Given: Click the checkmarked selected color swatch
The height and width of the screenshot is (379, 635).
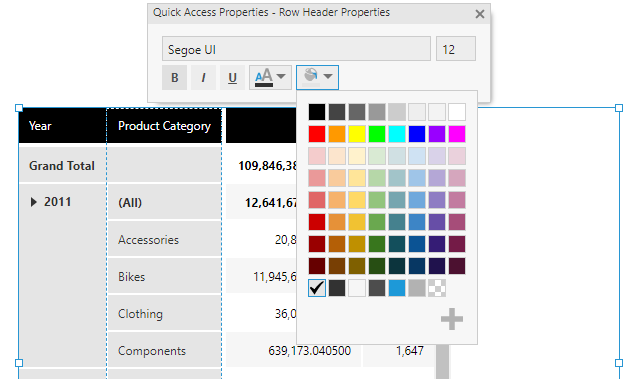Looking at the screenshot, I should coord(317,288).
